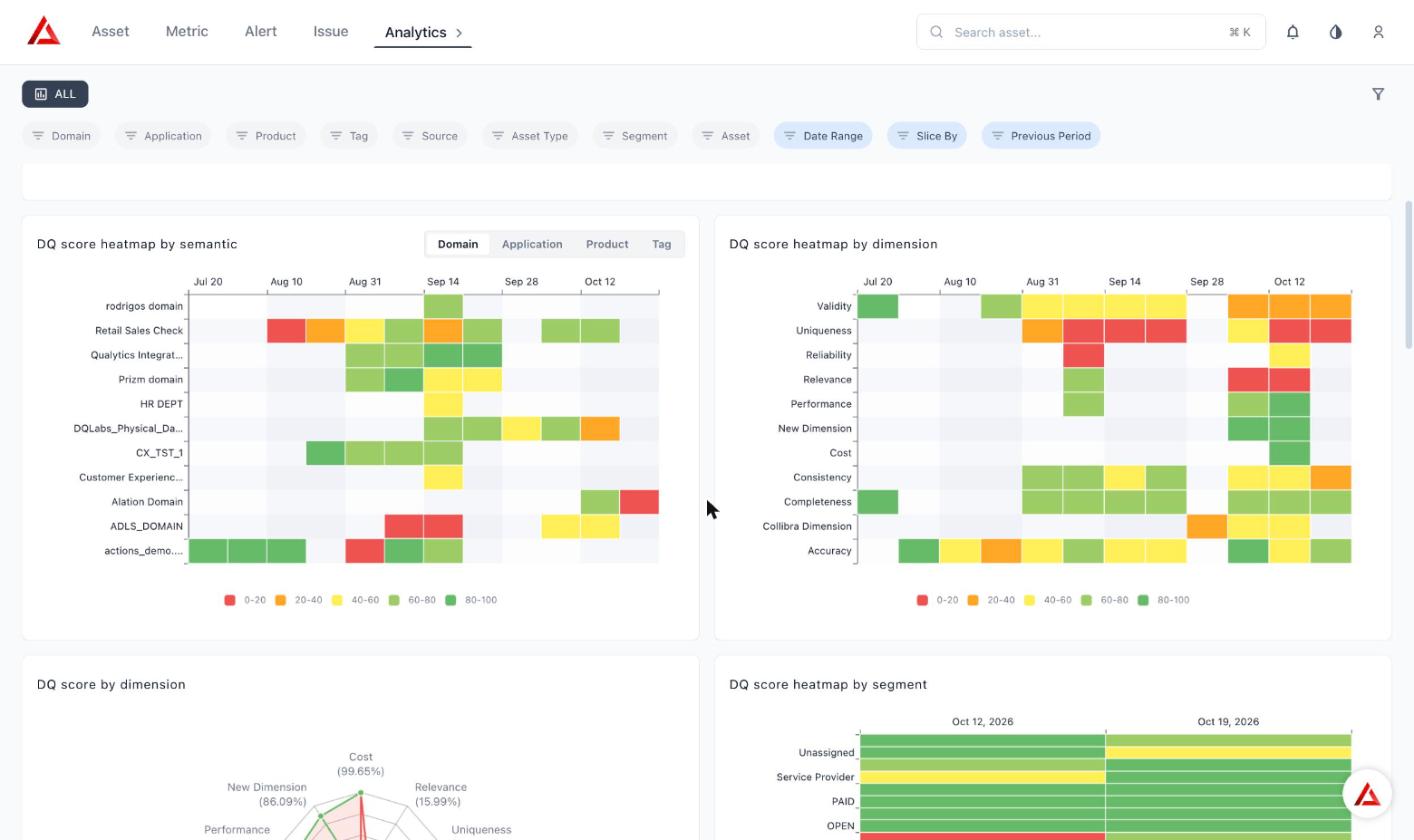Click the Accuracy row label
1414x840 pixels.
pos(829,551)
